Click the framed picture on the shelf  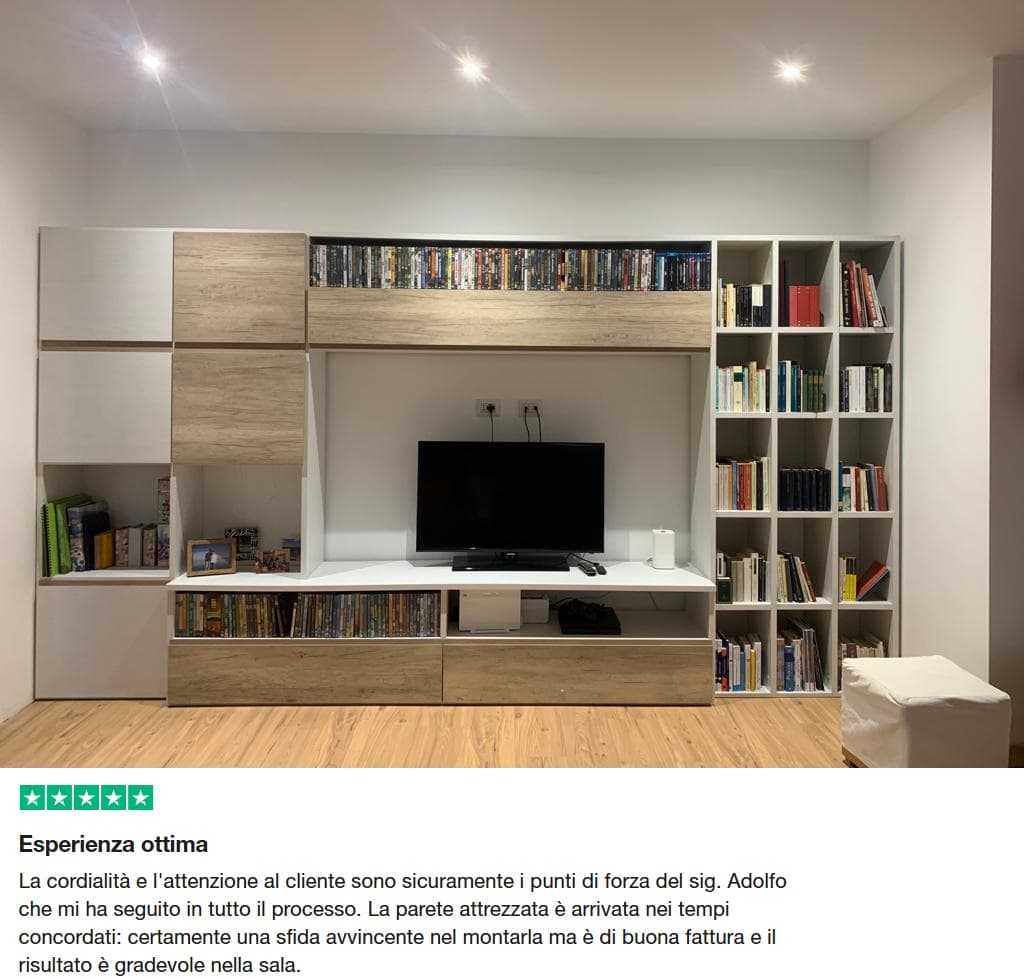coord(211,557)
